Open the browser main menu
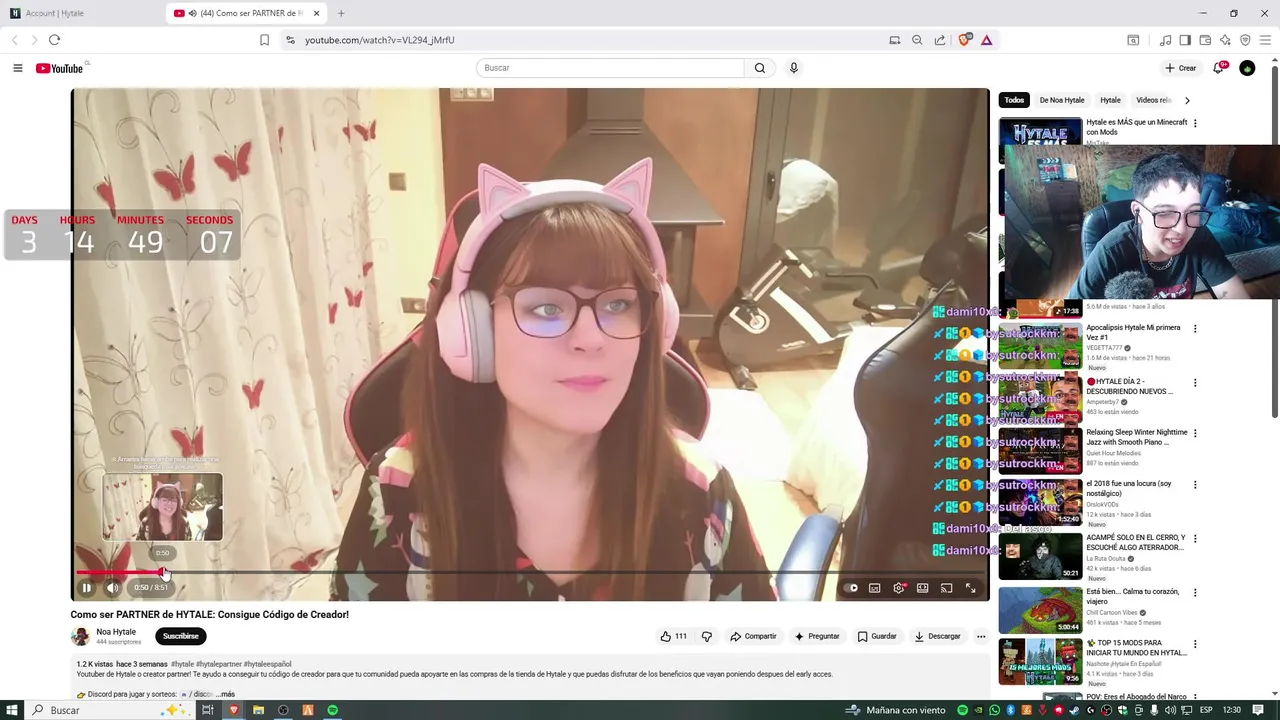 coord(1265,40)
